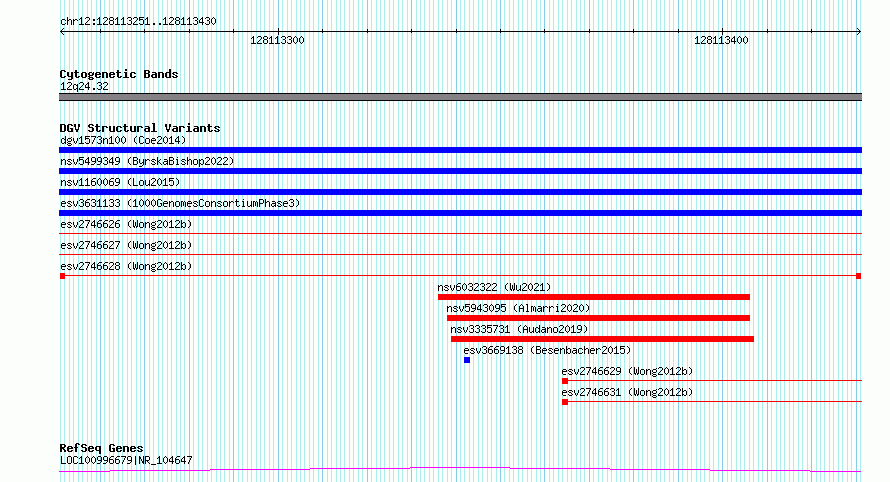
Task: Open variant dgv1573n100 (Coe2014) label
Action: (123, 140)
